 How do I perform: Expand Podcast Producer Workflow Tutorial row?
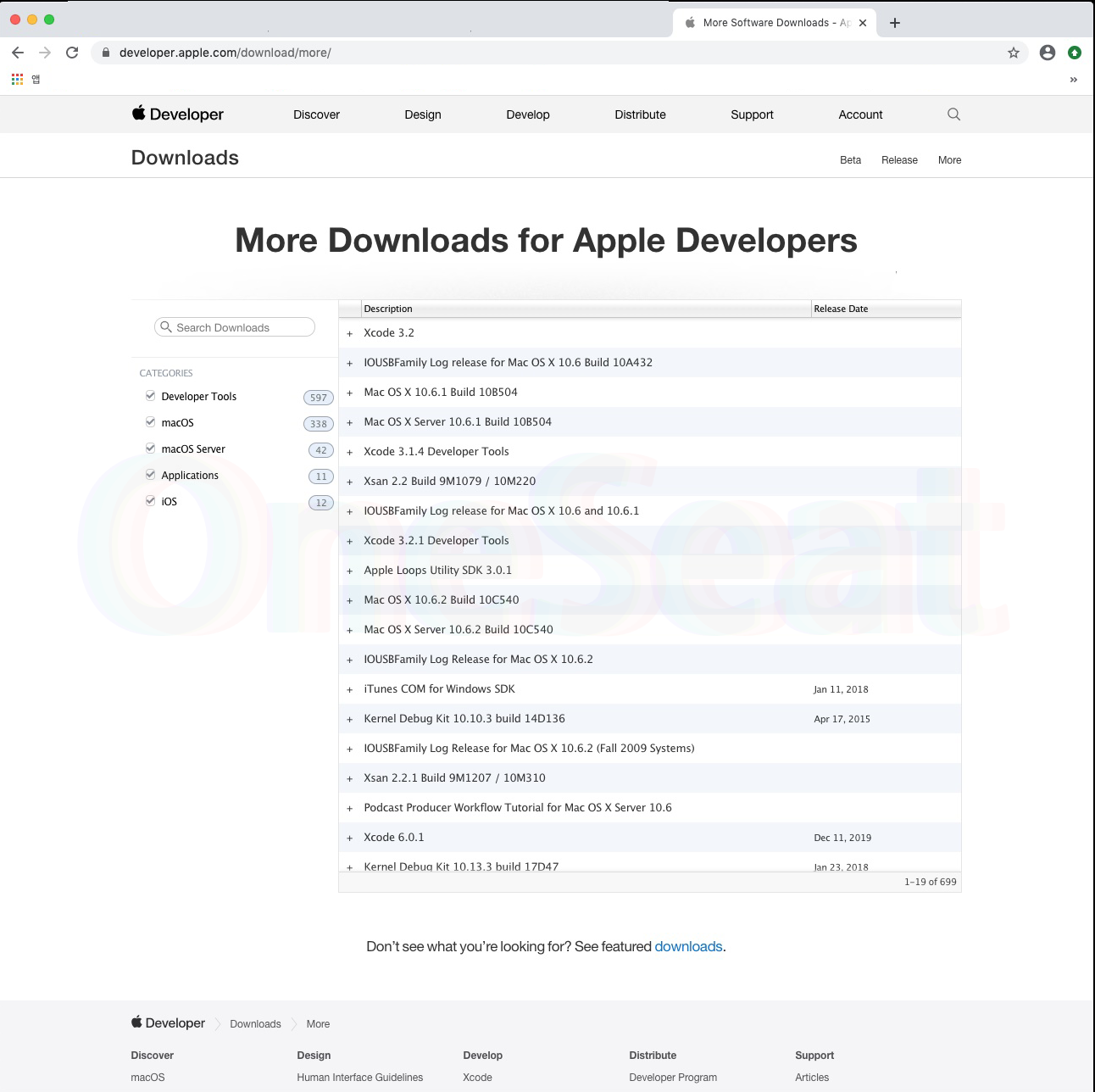click(x=349, y=809)
